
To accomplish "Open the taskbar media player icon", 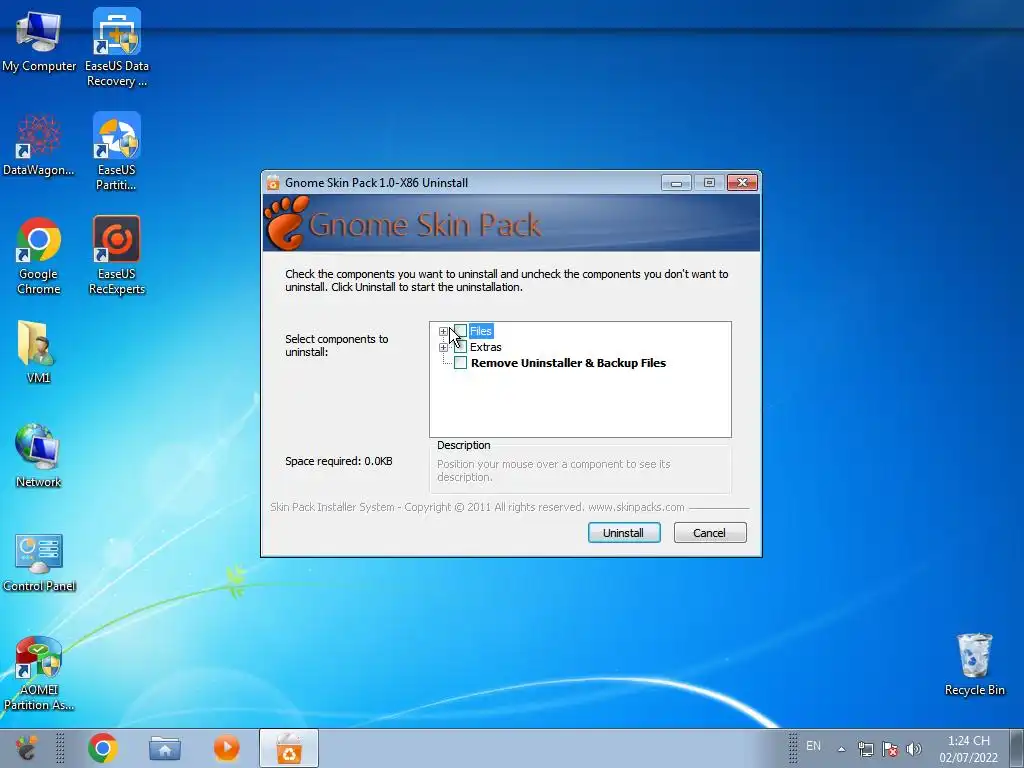I will [227, 748].
